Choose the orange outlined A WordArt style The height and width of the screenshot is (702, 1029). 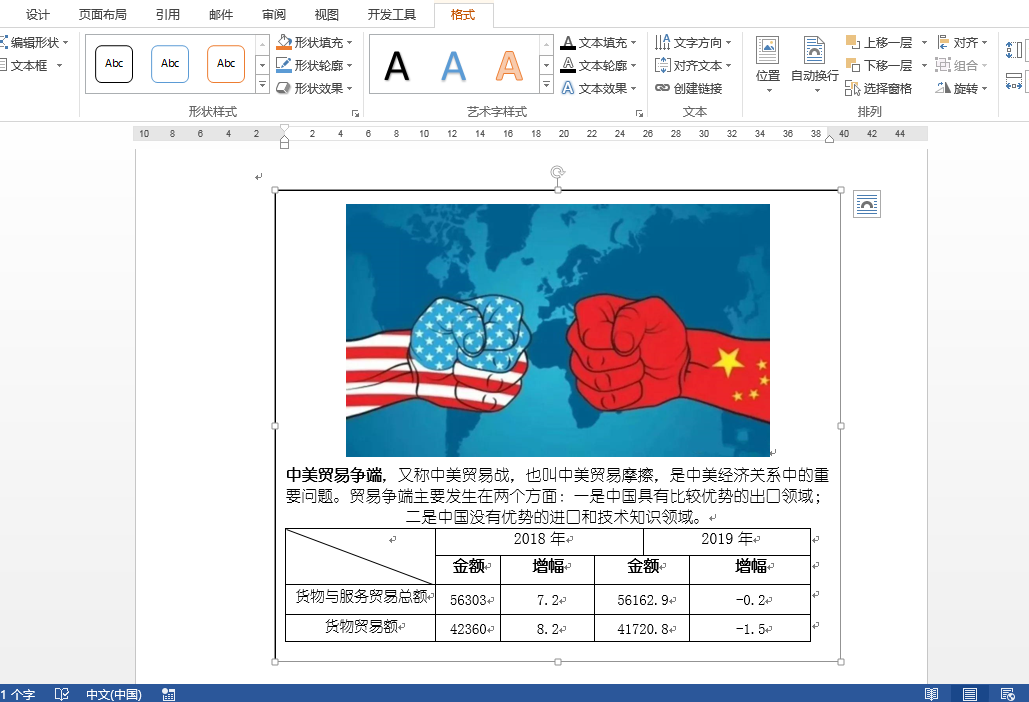click(509, 66)
